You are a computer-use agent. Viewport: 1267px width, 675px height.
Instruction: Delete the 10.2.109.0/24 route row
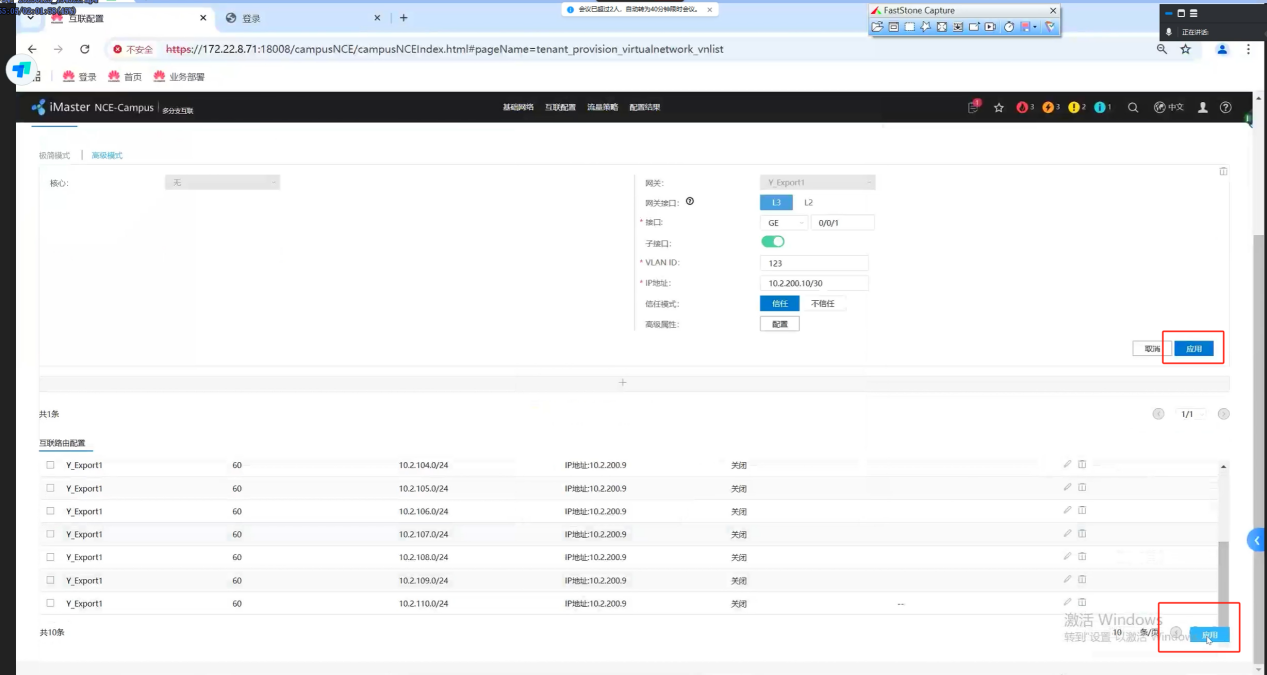pos(1081,579)
